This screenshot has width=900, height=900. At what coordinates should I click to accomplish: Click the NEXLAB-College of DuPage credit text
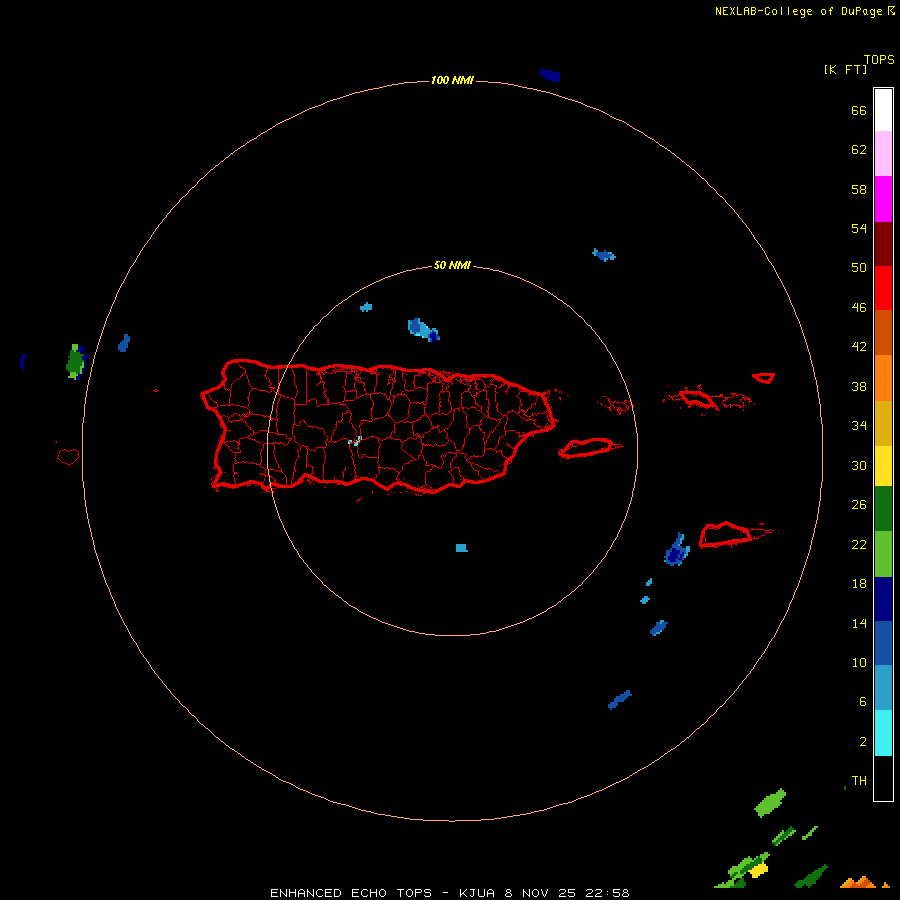(804, 11)
